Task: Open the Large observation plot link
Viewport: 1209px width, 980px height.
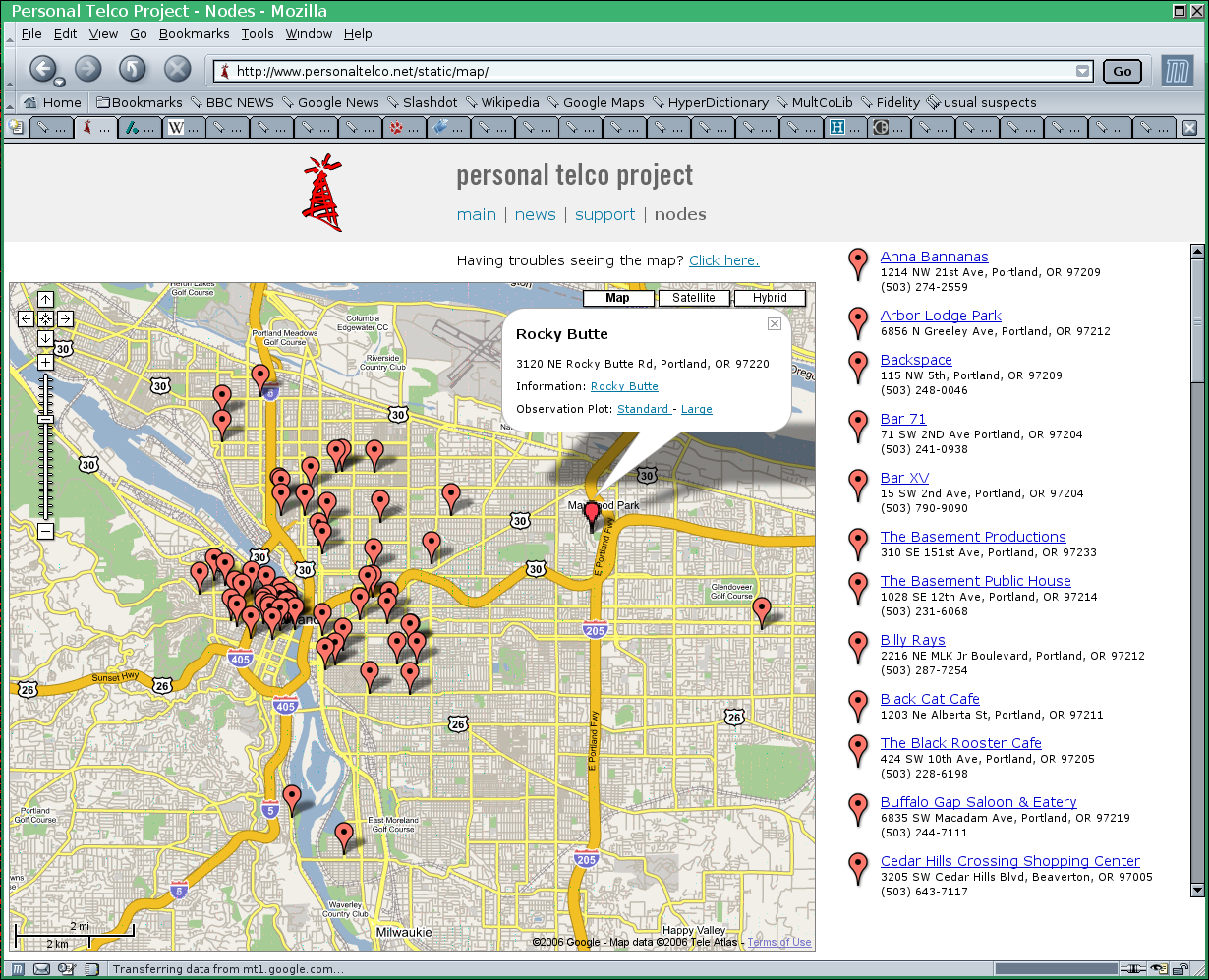Action: point(697,409)
